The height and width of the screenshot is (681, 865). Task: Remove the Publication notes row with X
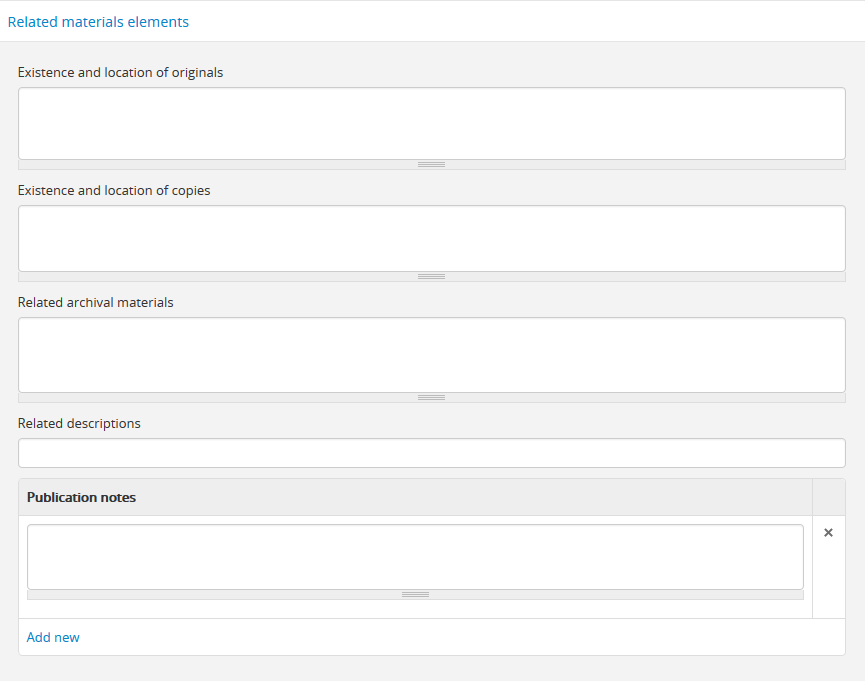828,533
